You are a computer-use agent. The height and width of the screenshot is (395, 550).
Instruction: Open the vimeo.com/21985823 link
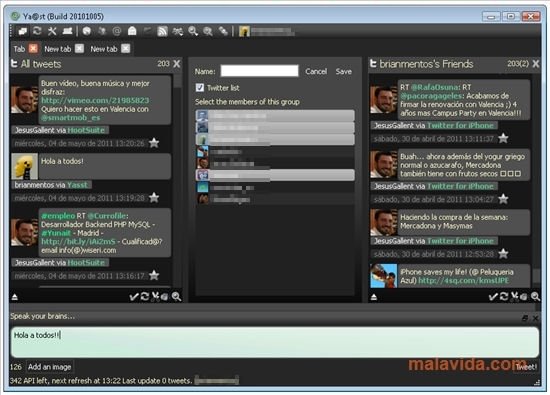95,100
